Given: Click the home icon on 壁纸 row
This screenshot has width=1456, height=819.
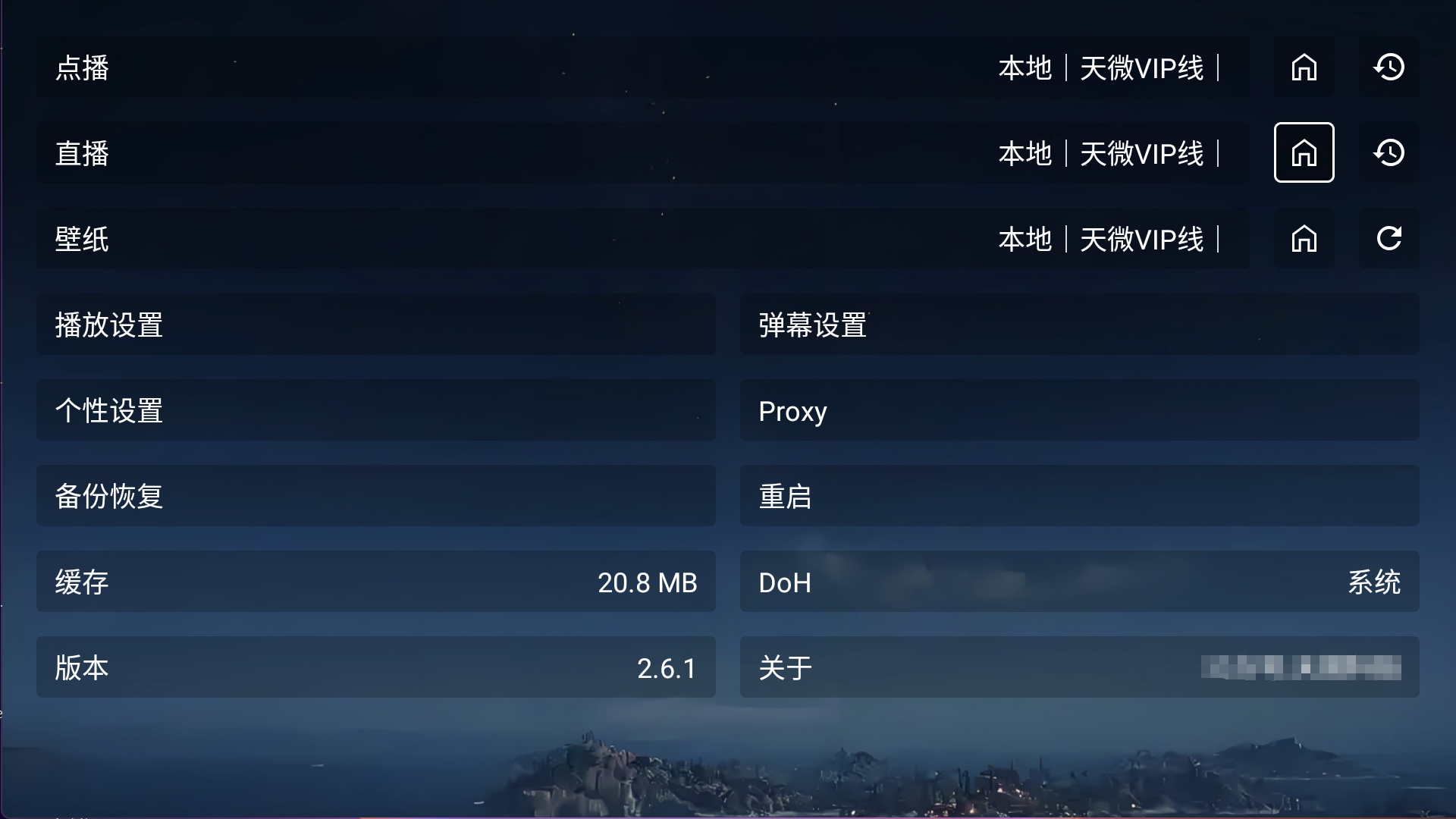Looking at the screenshot, I should (x=1303, y=238).
